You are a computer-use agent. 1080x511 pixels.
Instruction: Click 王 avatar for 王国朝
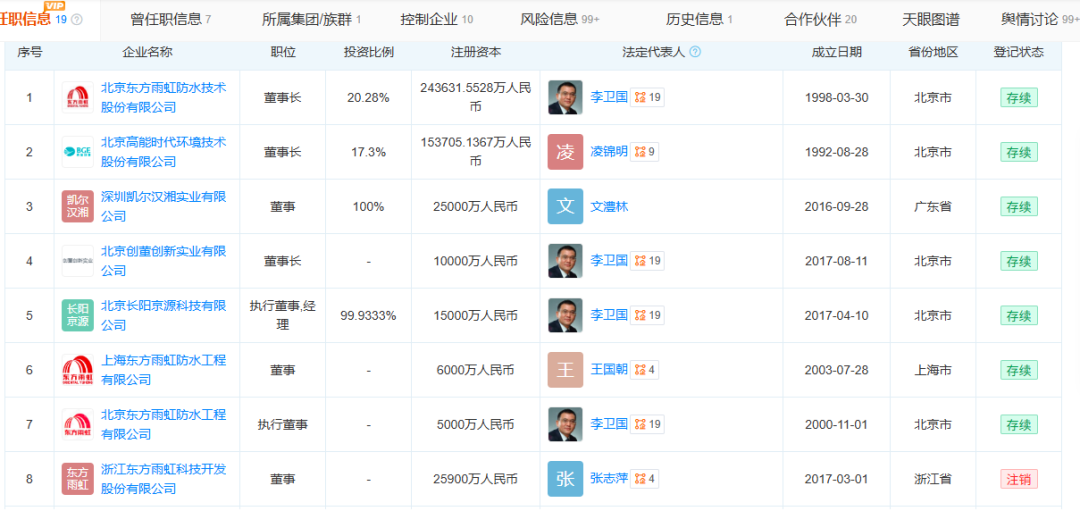pos(565,370)
